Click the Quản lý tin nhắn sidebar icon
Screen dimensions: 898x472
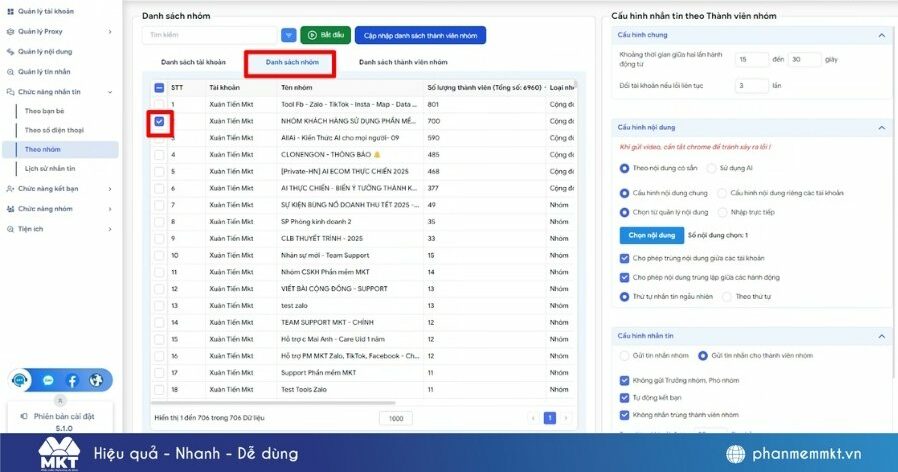(10, 72)
